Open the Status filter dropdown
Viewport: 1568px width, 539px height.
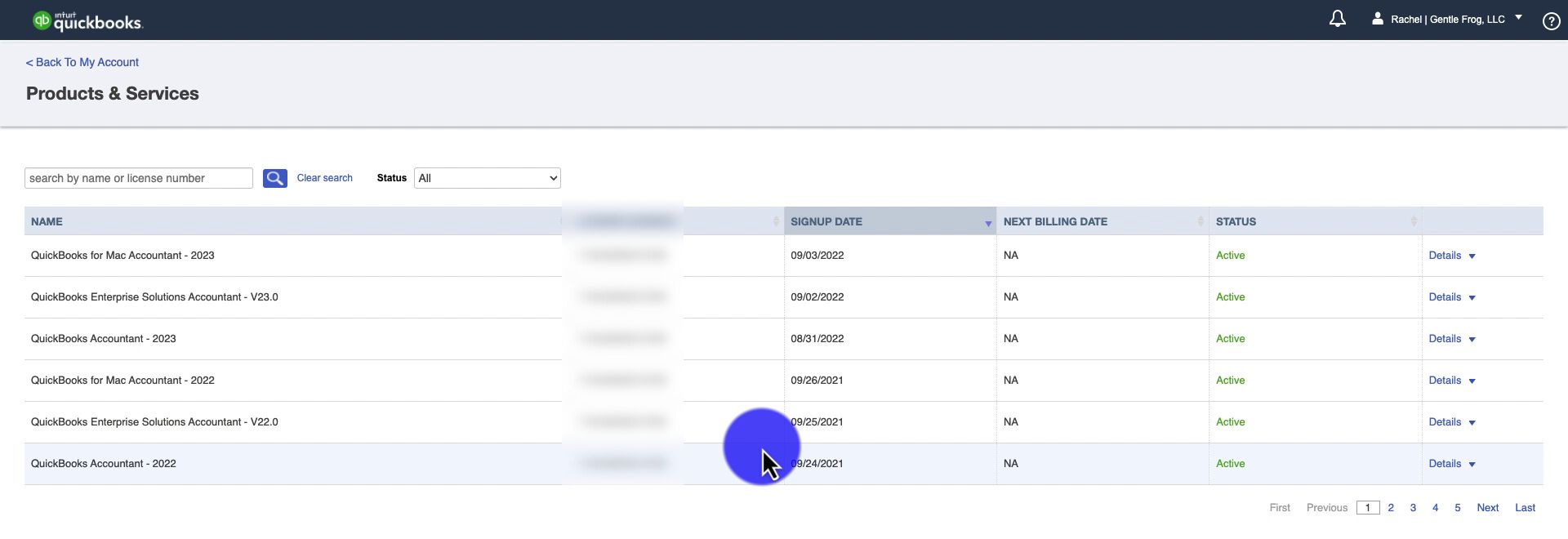[x=487, y=178]
